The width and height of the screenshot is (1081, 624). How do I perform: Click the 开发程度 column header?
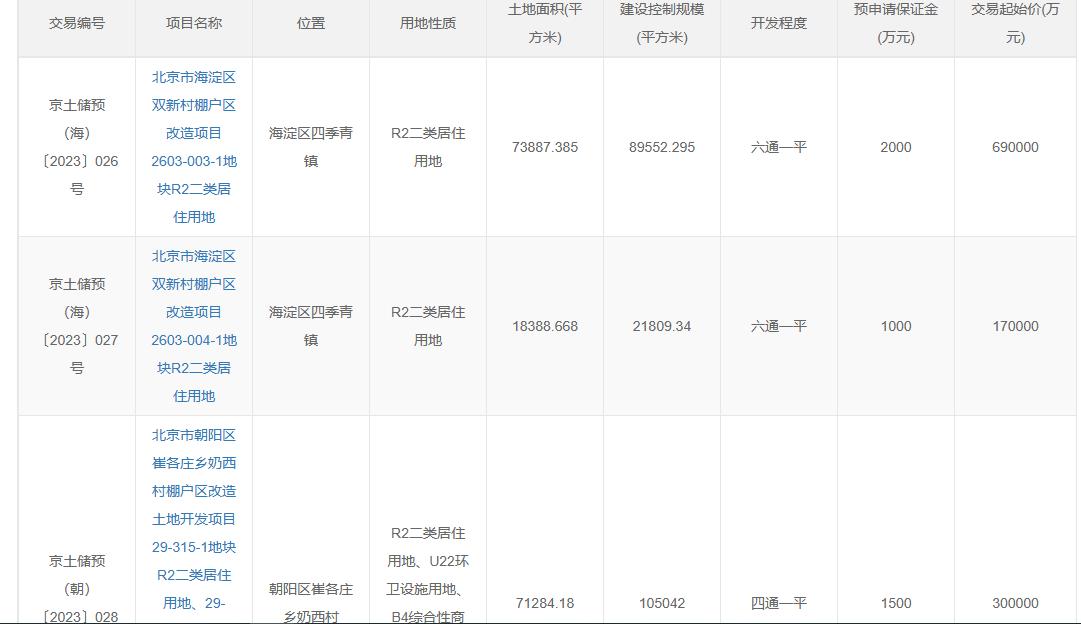[777, 27]
